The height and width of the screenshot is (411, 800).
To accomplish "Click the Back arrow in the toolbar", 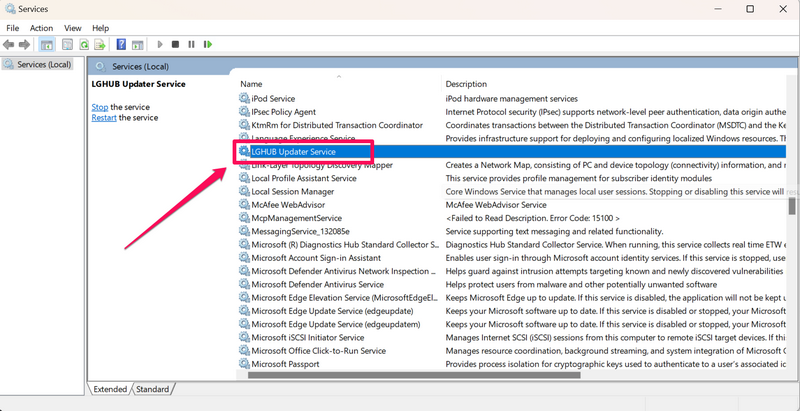I will click(x=9, y=44).
